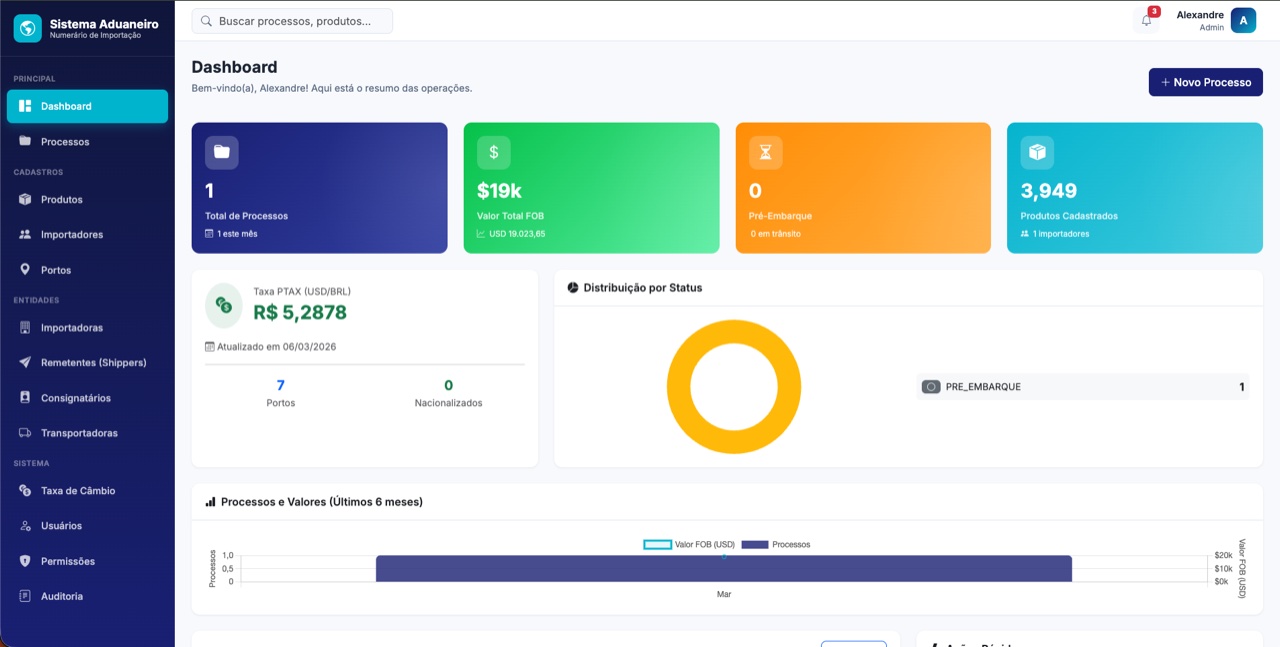Click the box icon on Produtos Cadastrados card
This screenshot has width=1280, height=647.
click(1037, 152)
